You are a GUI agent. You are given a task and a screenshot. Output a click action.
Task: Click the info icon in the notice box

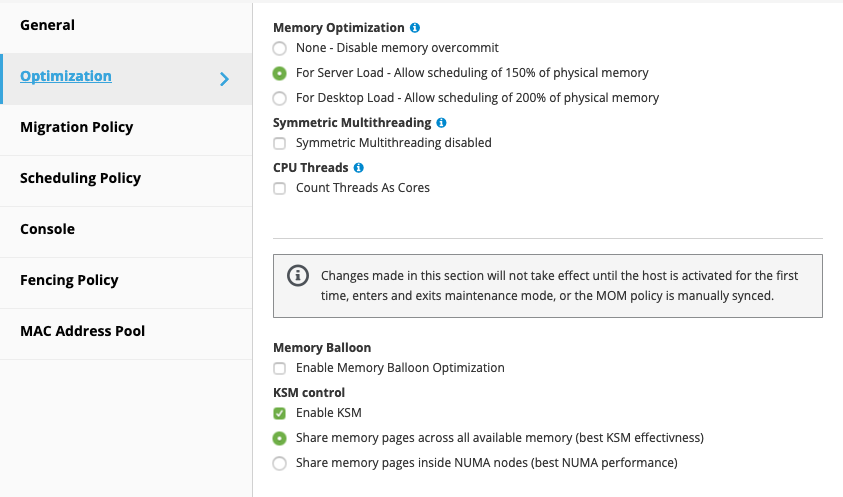[x=298, y=275]
